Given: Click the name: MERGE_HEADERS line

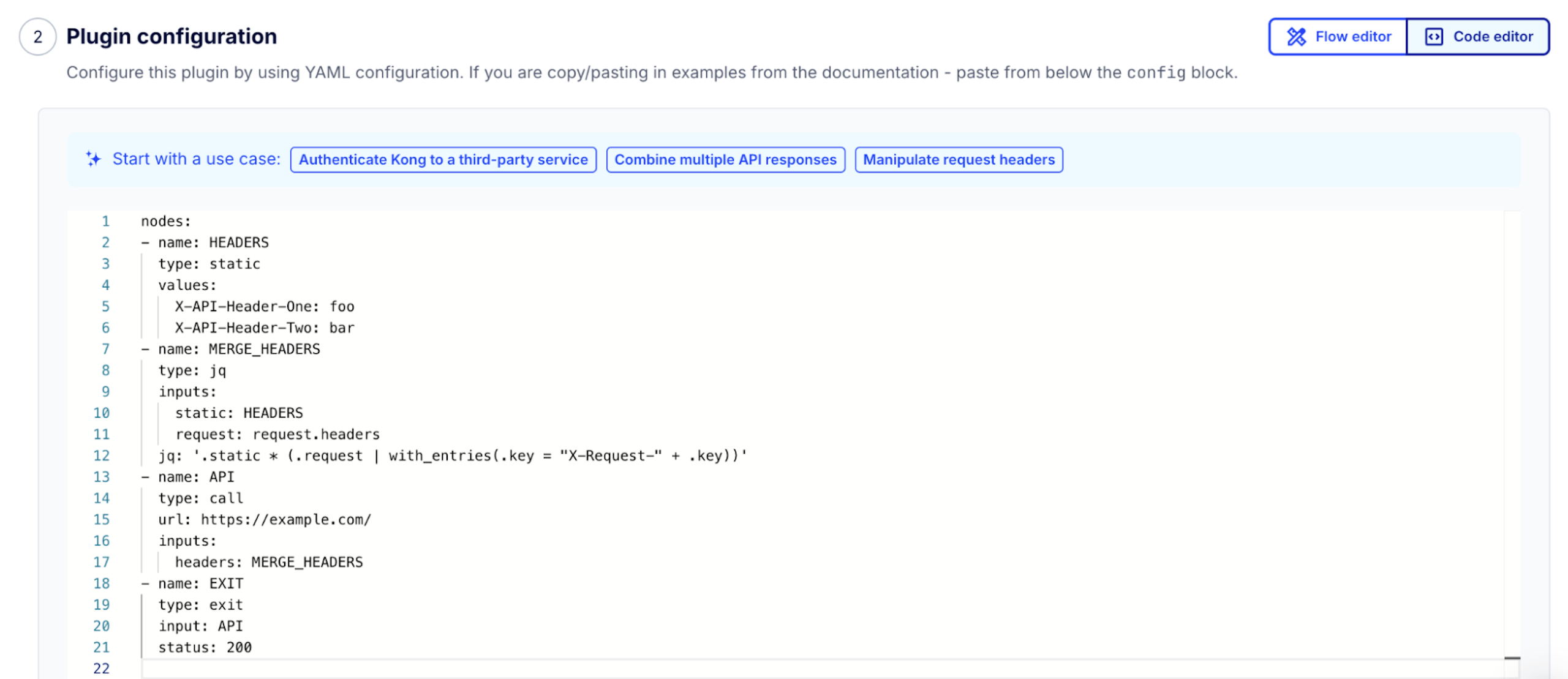Looking at the screenshot, I should coord(239,349).
